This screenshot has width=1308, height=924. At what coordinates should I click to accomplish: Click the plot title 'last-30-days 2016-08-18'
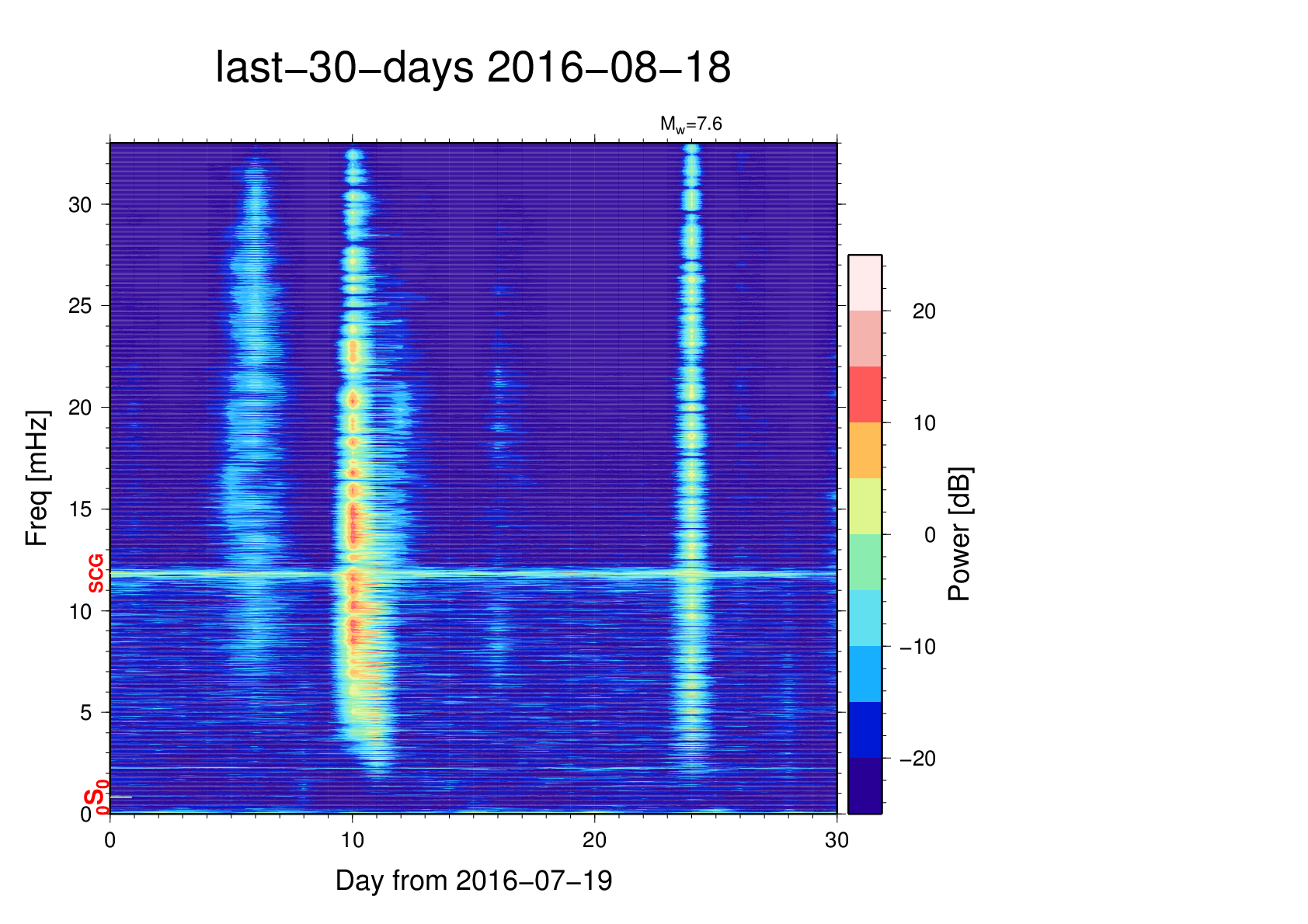coord(472,68)
